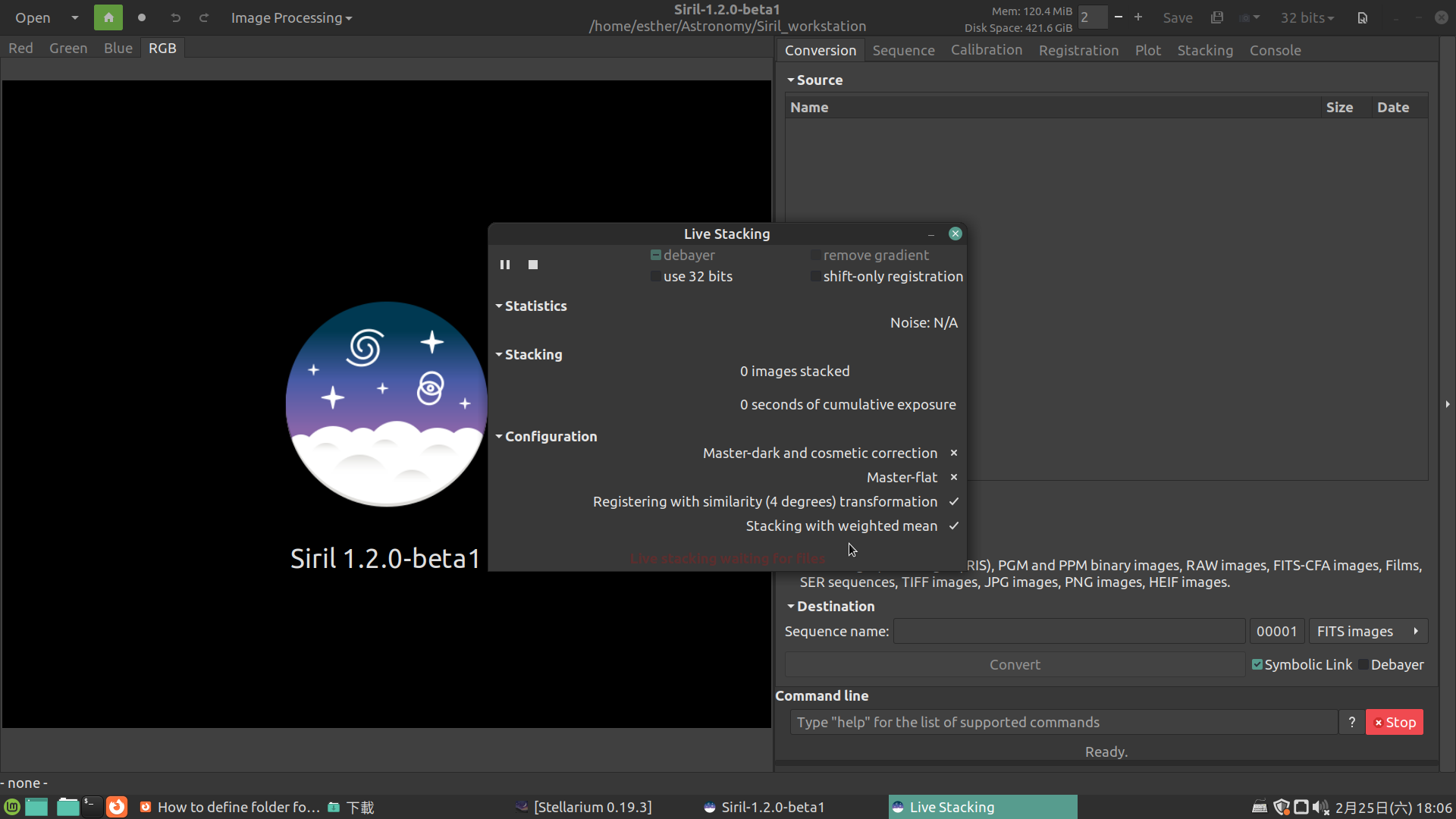Open the '32 bits' precision dropdown
The image size is (1456, 819).
(x=1307, y=17)
